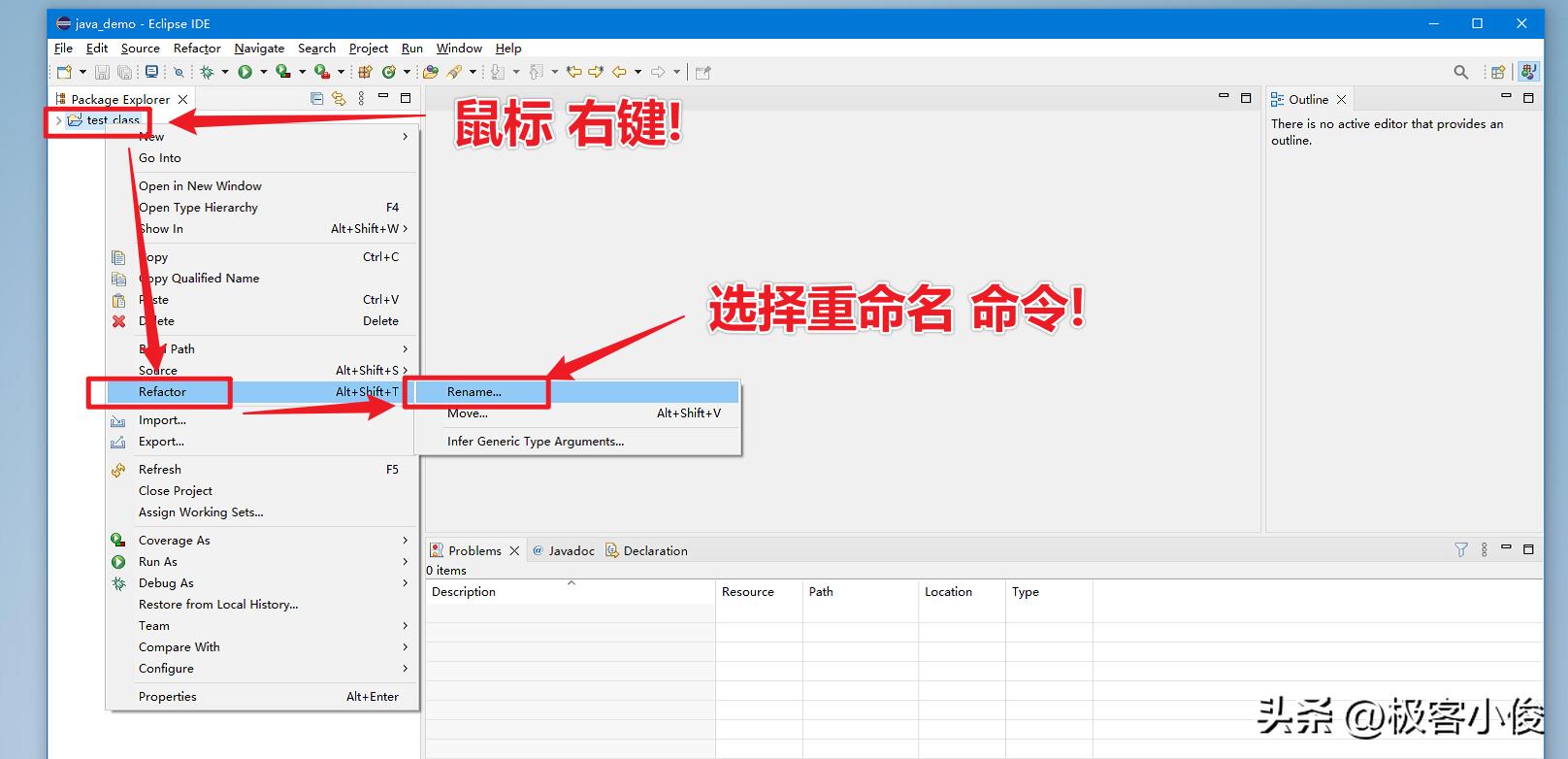
Task: Click Close Project in context menu
Action: coord(262,491)
